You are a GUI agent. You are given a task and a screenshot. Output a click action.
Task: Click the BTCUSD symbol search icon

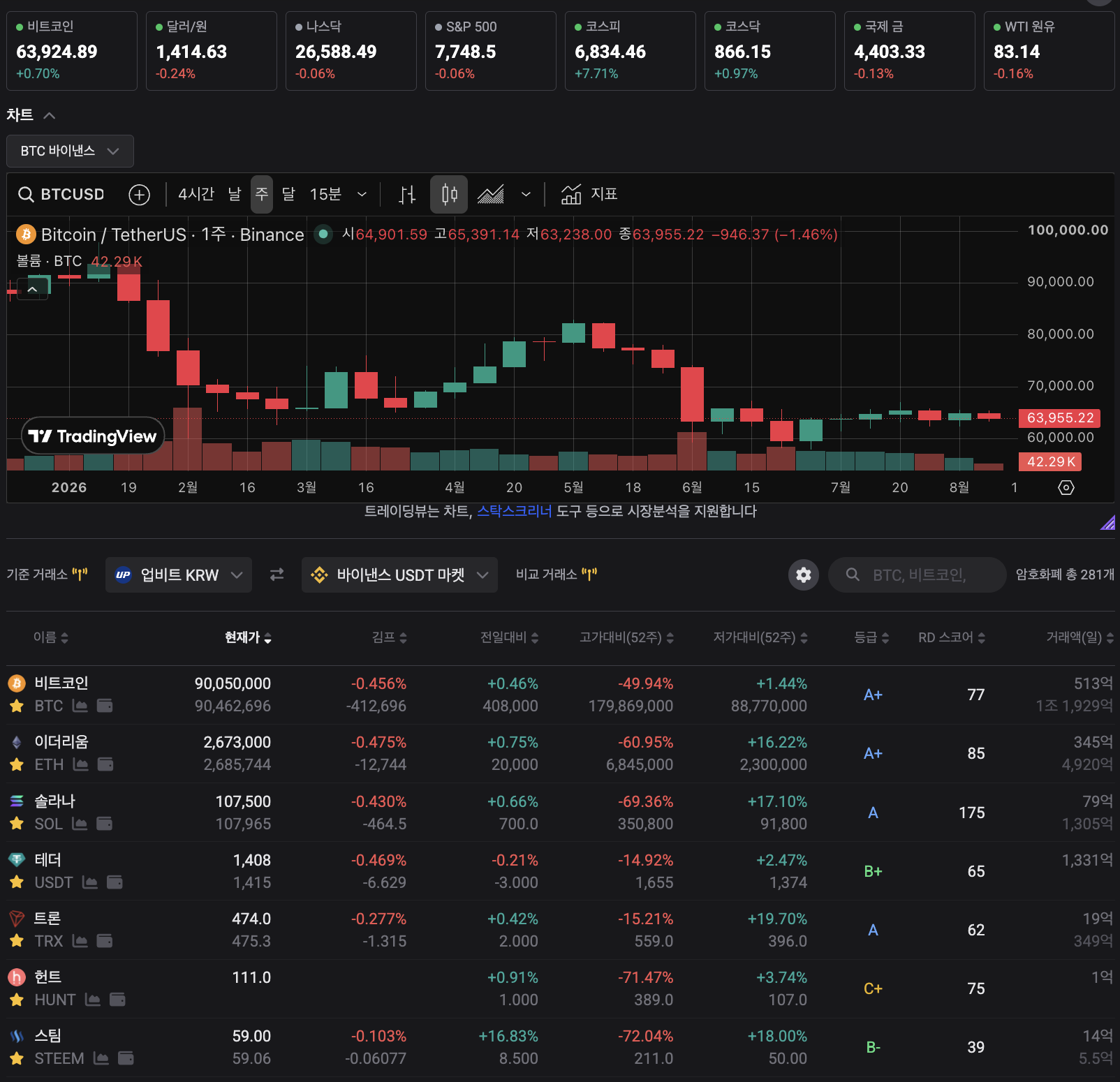[x=26, y=194]
